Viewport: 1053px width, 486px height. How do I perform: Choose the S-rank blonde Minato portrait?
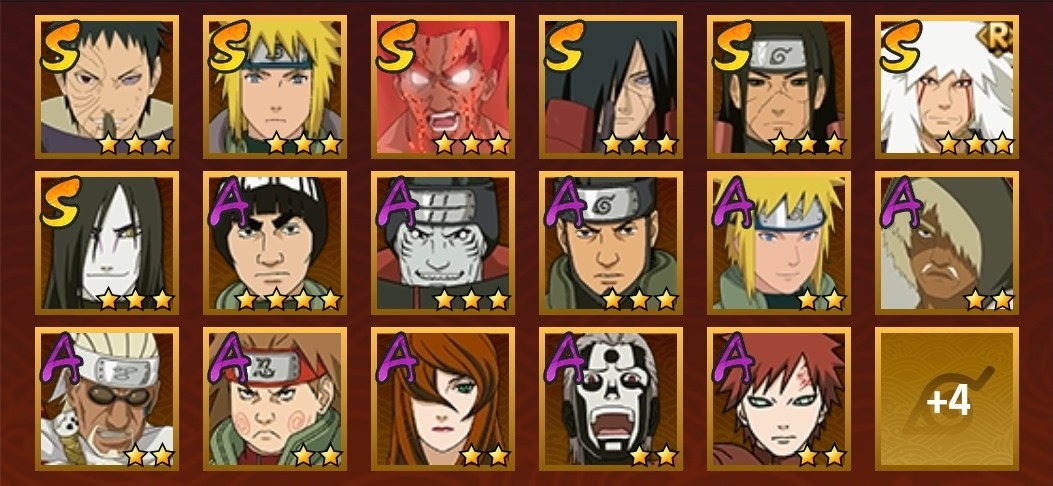pos(275,87)
